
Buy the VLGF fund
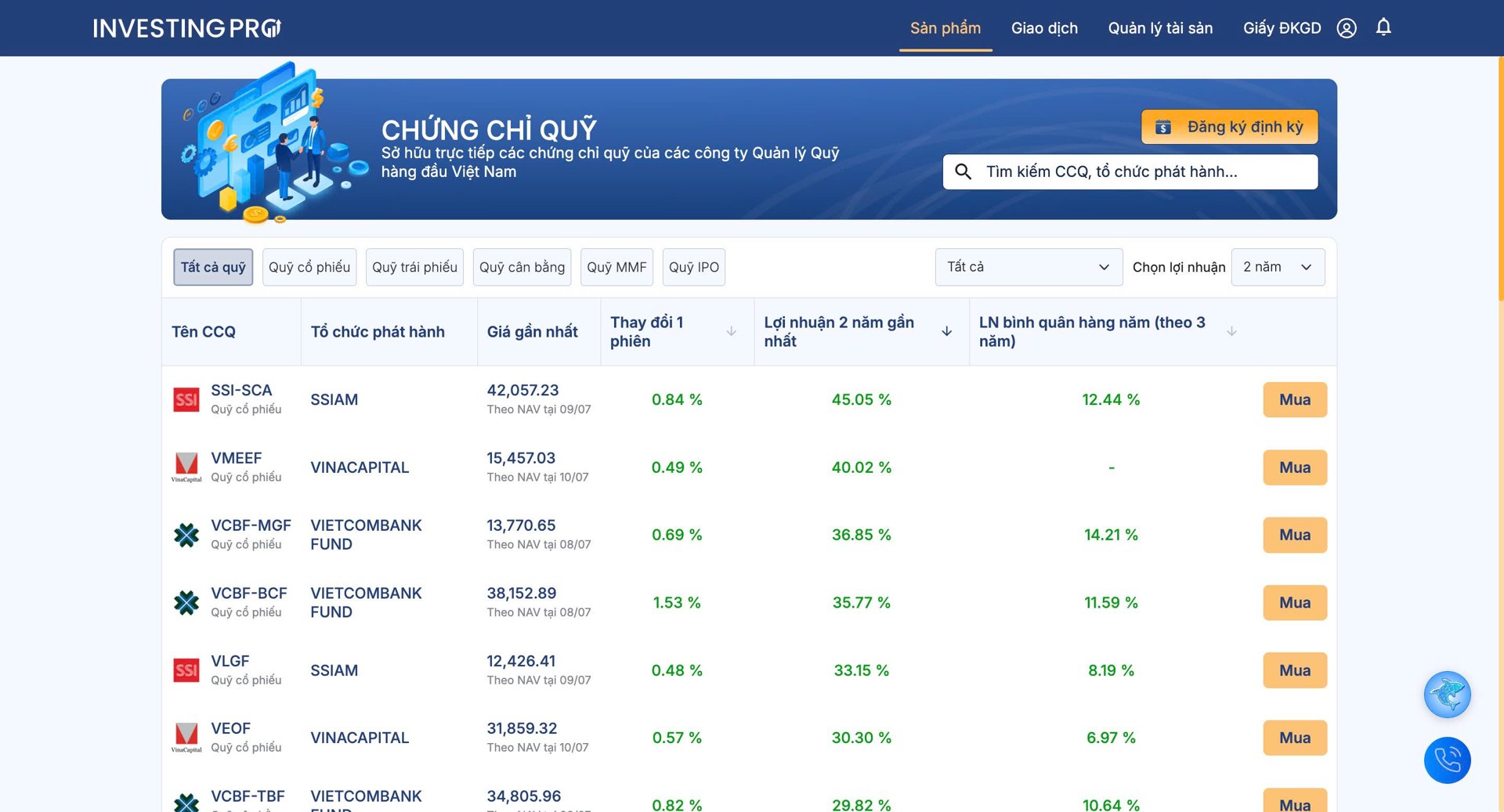click(x=1295, y=670)
